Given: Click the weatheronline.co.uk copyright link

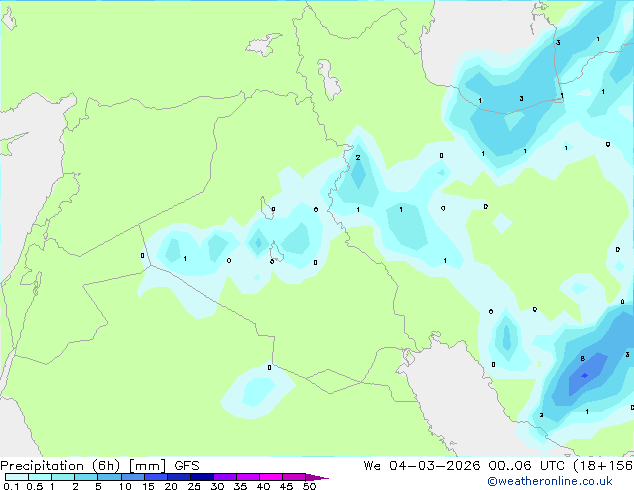Looking at the screenshot, I should click(x=550, y=481).
